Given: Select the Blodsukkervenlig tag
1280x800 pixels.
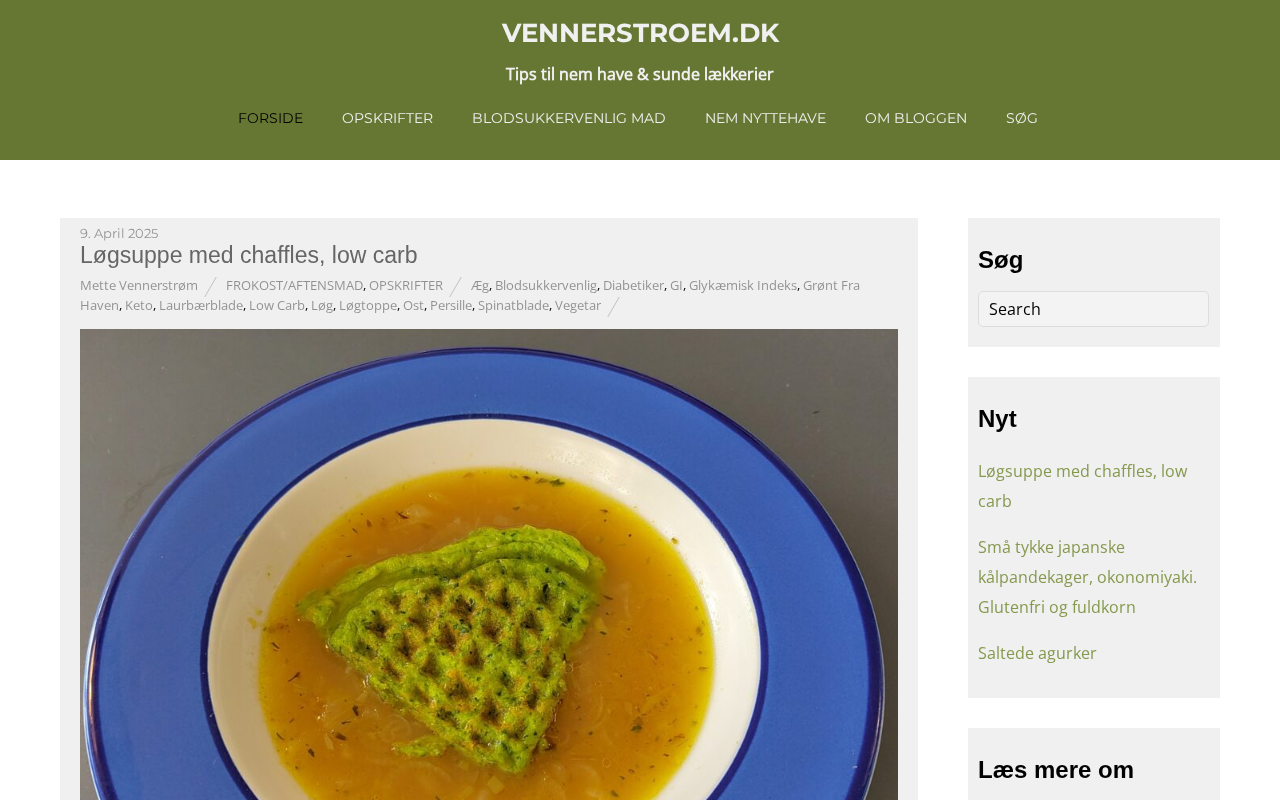Looking at the screenshot, I should tap(546, 285).
